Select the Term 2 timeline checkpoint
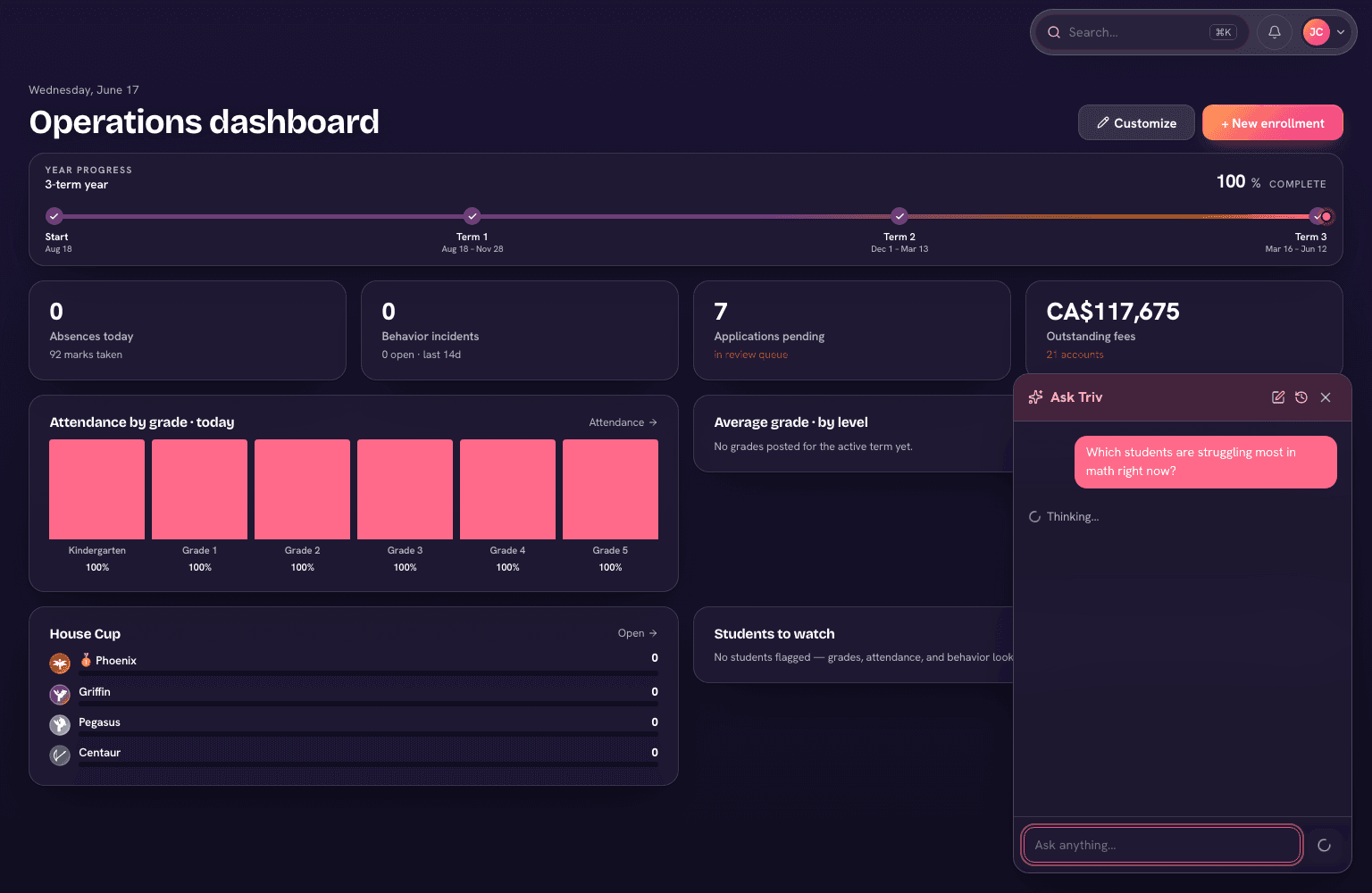 point(899,216)
